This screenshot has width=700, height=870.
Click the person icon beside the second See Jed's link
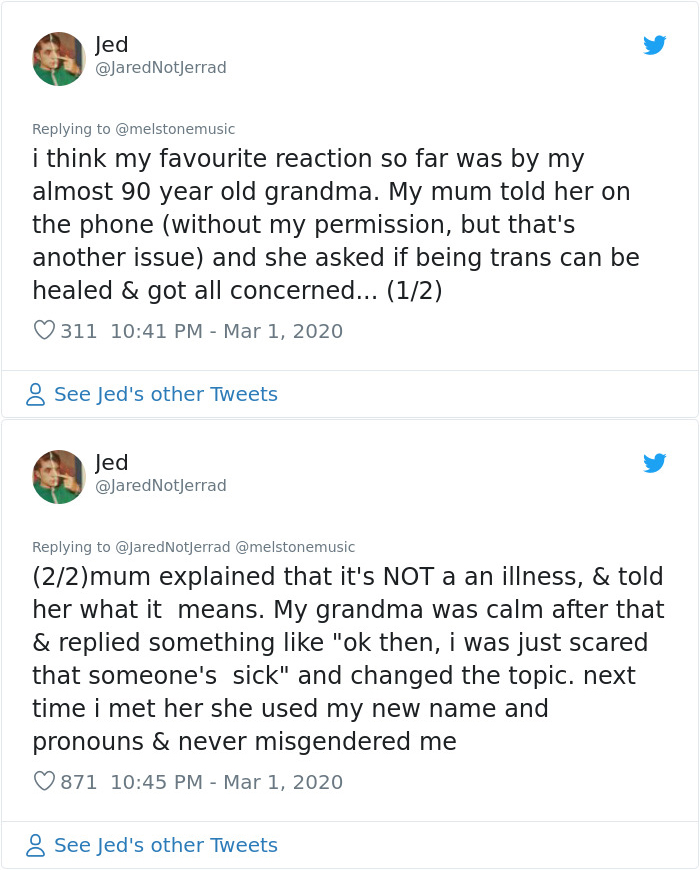point(36,845)
